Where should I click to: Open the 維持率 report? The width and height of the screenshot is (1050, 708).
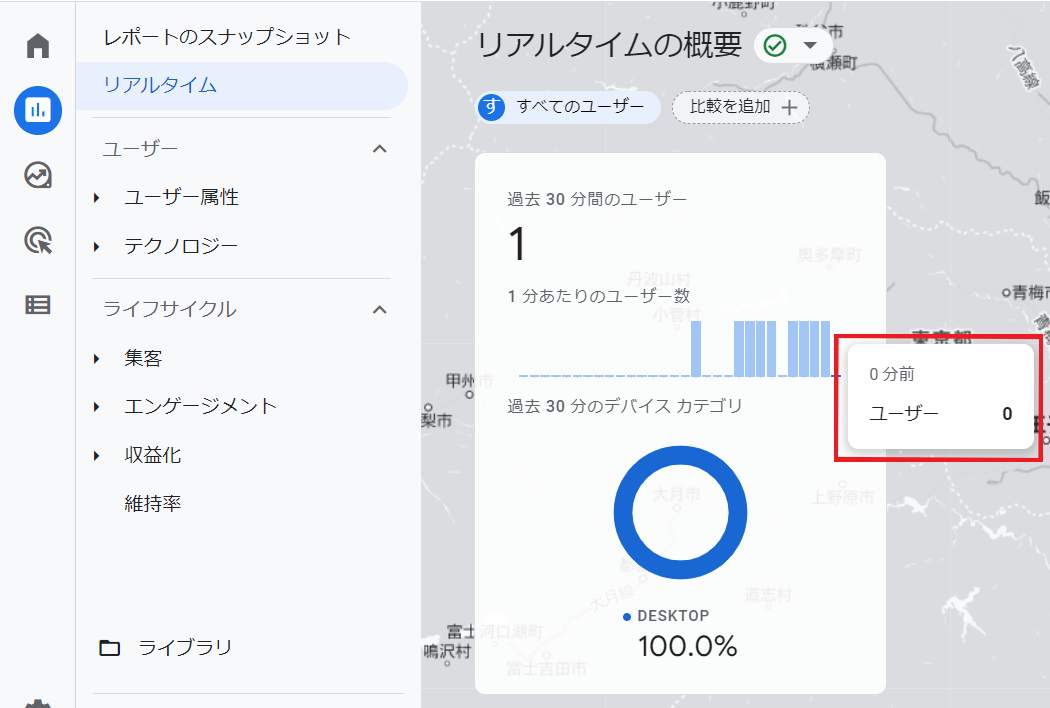pos(153,503)
